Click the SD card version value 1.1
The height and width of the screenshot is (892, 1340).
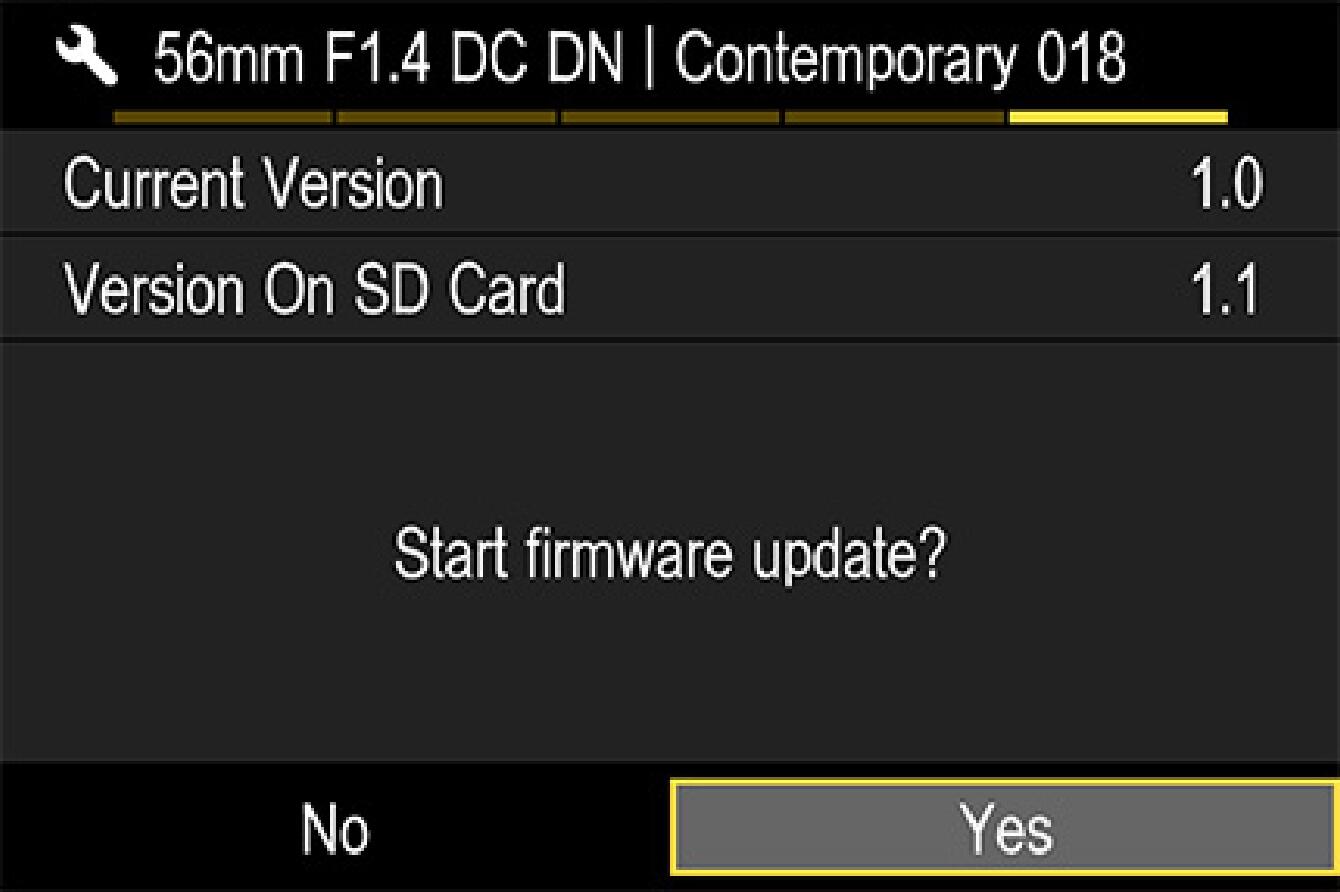[1228, 289]
